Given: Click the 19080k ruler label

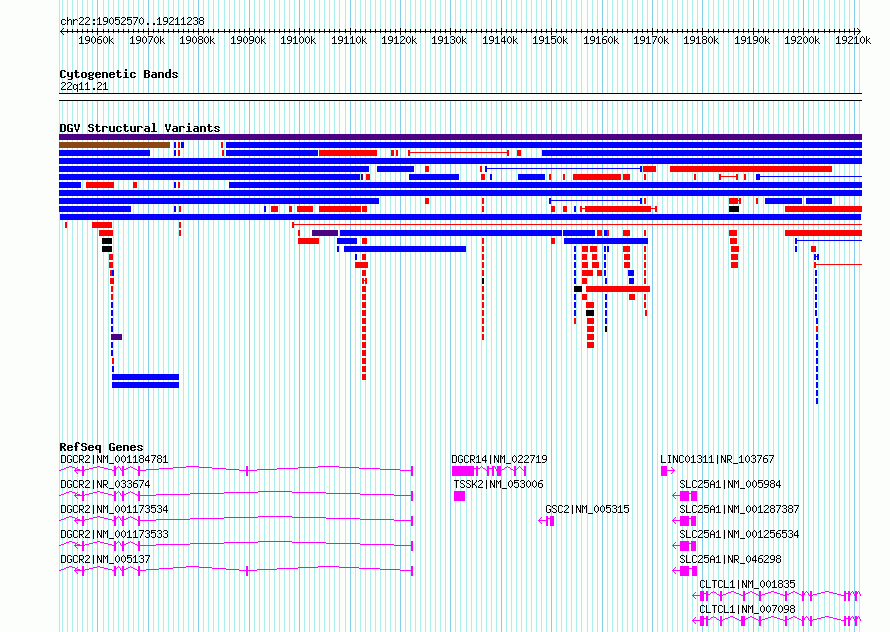Looking at the screenshot, I should click(x=197, y=40).
